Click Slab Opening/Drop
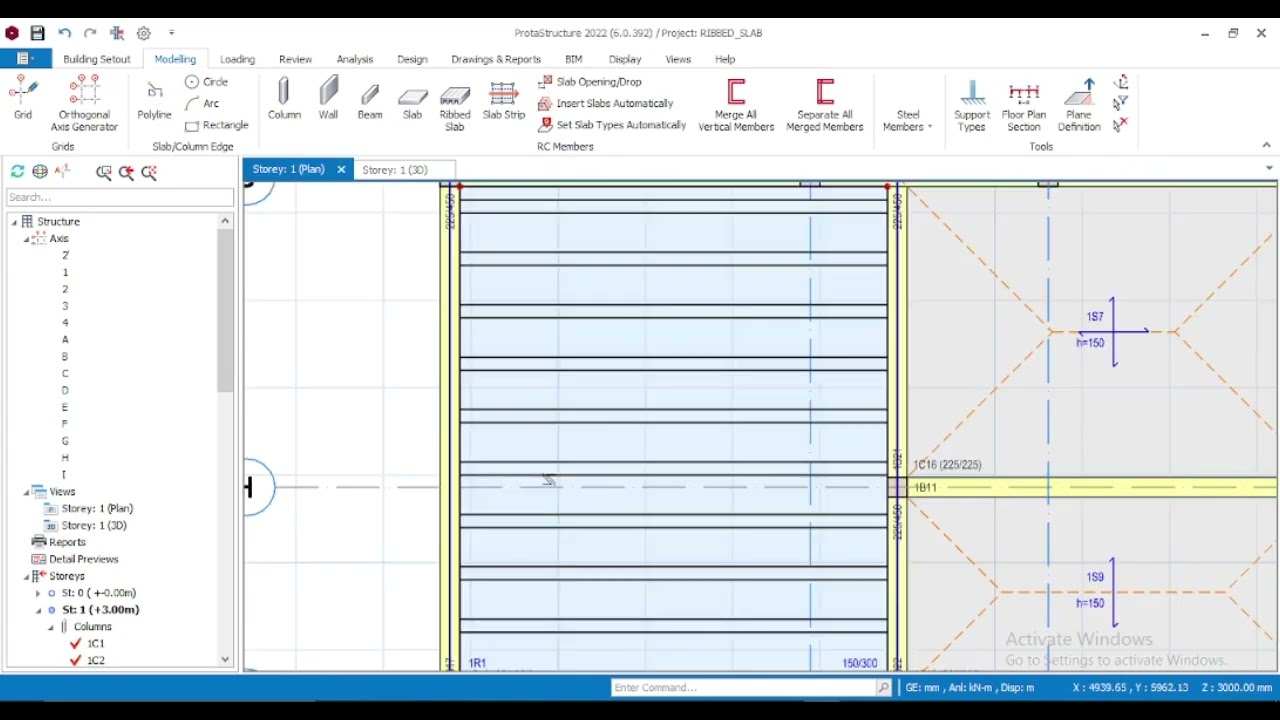The width and height of the screenshot is (1280, 720). (x=590, y=82)
